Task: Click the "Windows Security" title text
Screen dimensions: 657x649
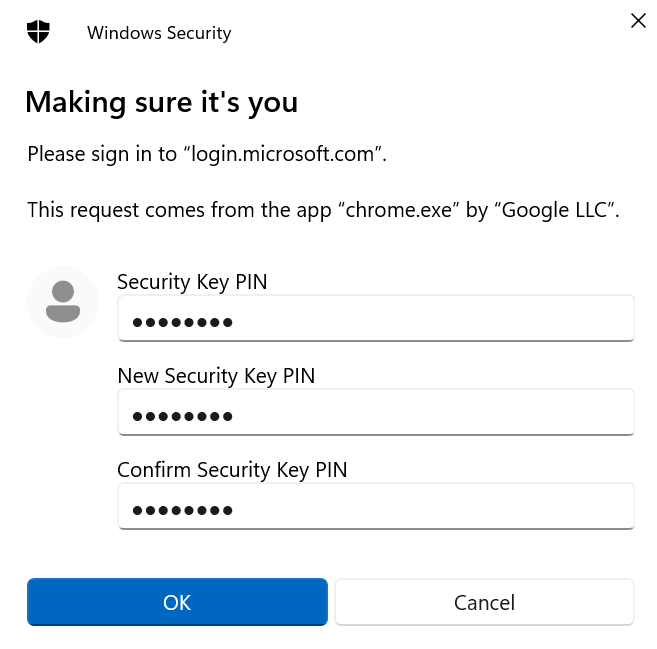Action: (x=159, y=33)
